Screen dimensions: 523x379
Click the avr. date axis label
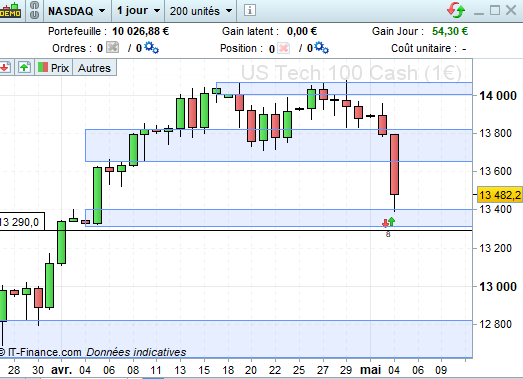pyautogui.click(x=61, y=370)
